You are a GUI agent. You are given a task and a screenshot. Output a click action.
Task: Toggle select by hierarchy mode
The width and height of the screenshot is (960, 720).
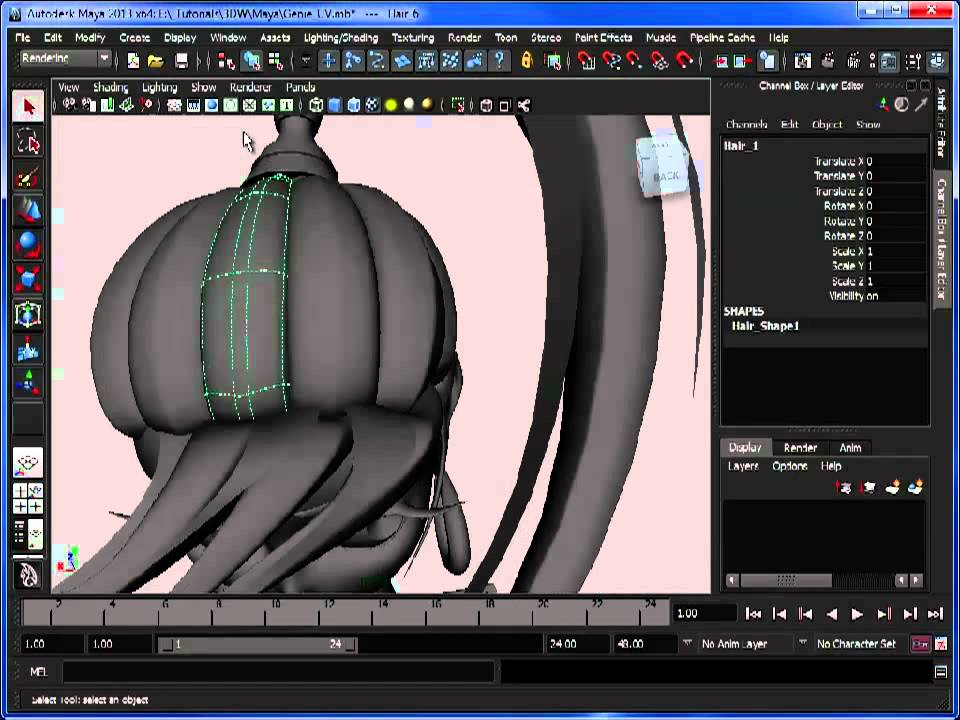pos(226,61)
